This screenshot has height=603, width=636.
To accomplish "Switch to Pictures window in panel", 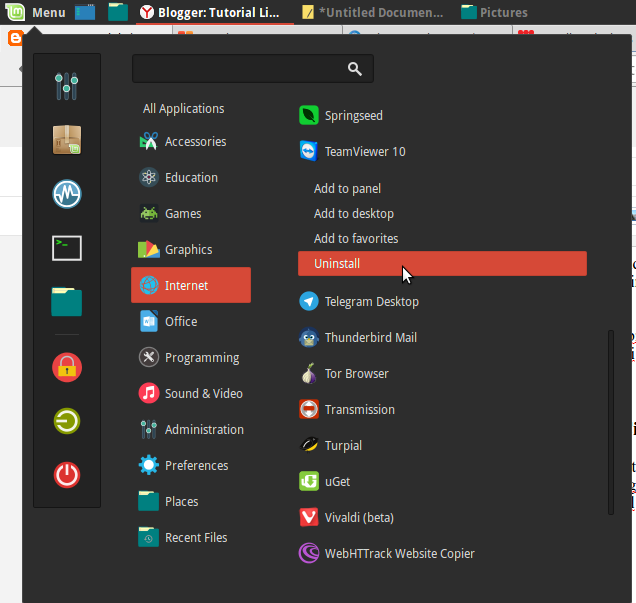I will [x=494, y=12].
